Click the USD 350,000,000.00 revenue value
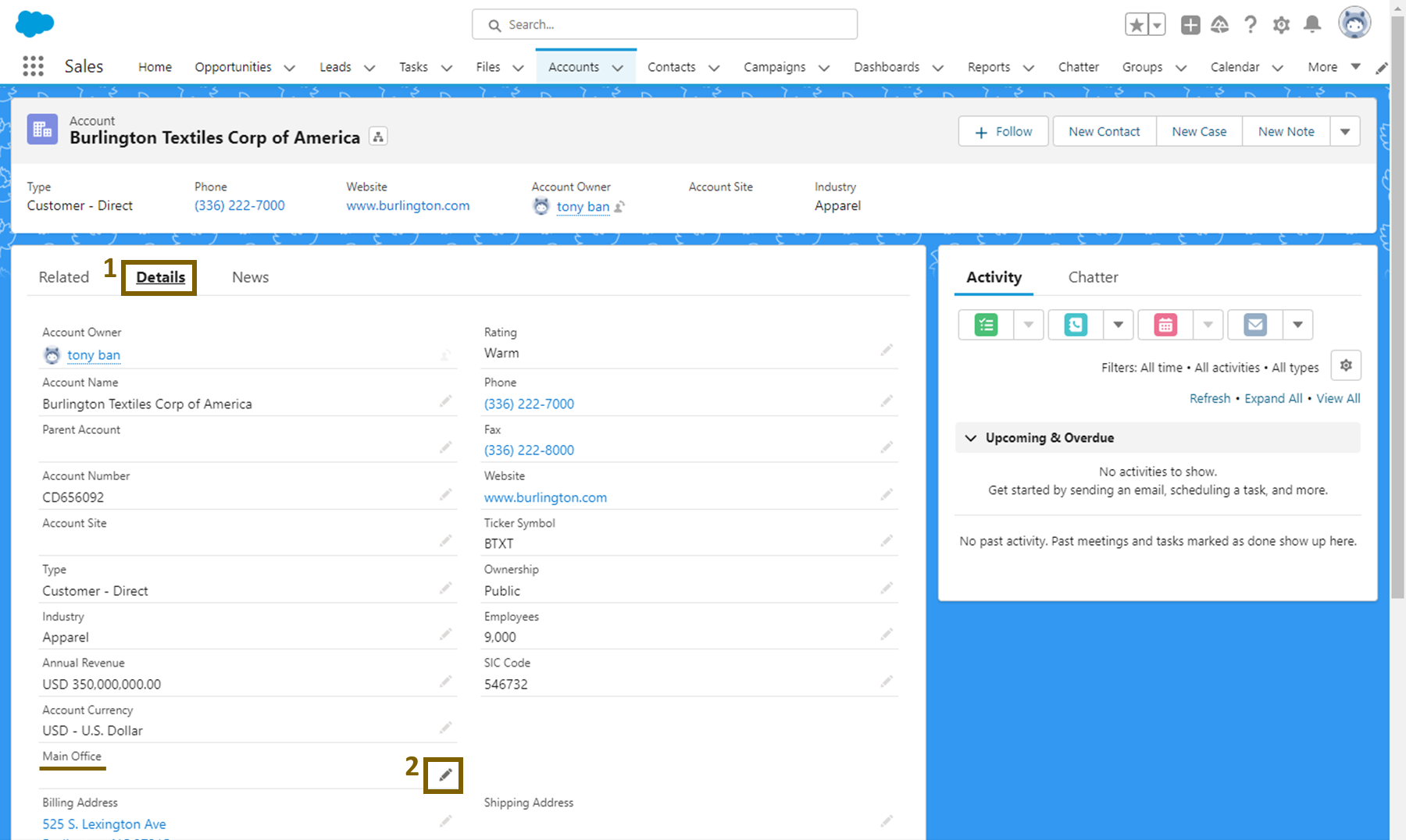Viewport: 1406px width, 840px height. [x=102, y=684]
